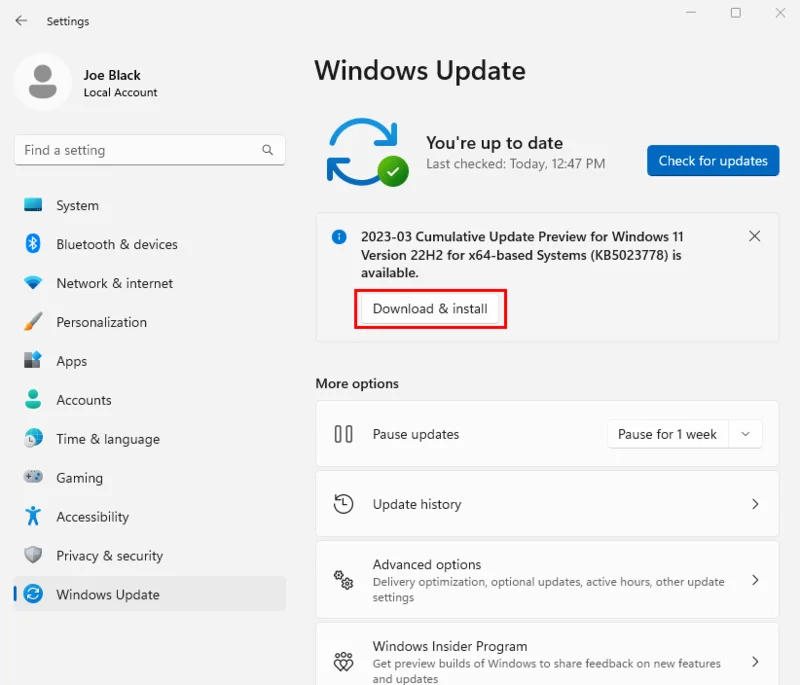Open Windows Insider Program chevron

coord(755,662)
